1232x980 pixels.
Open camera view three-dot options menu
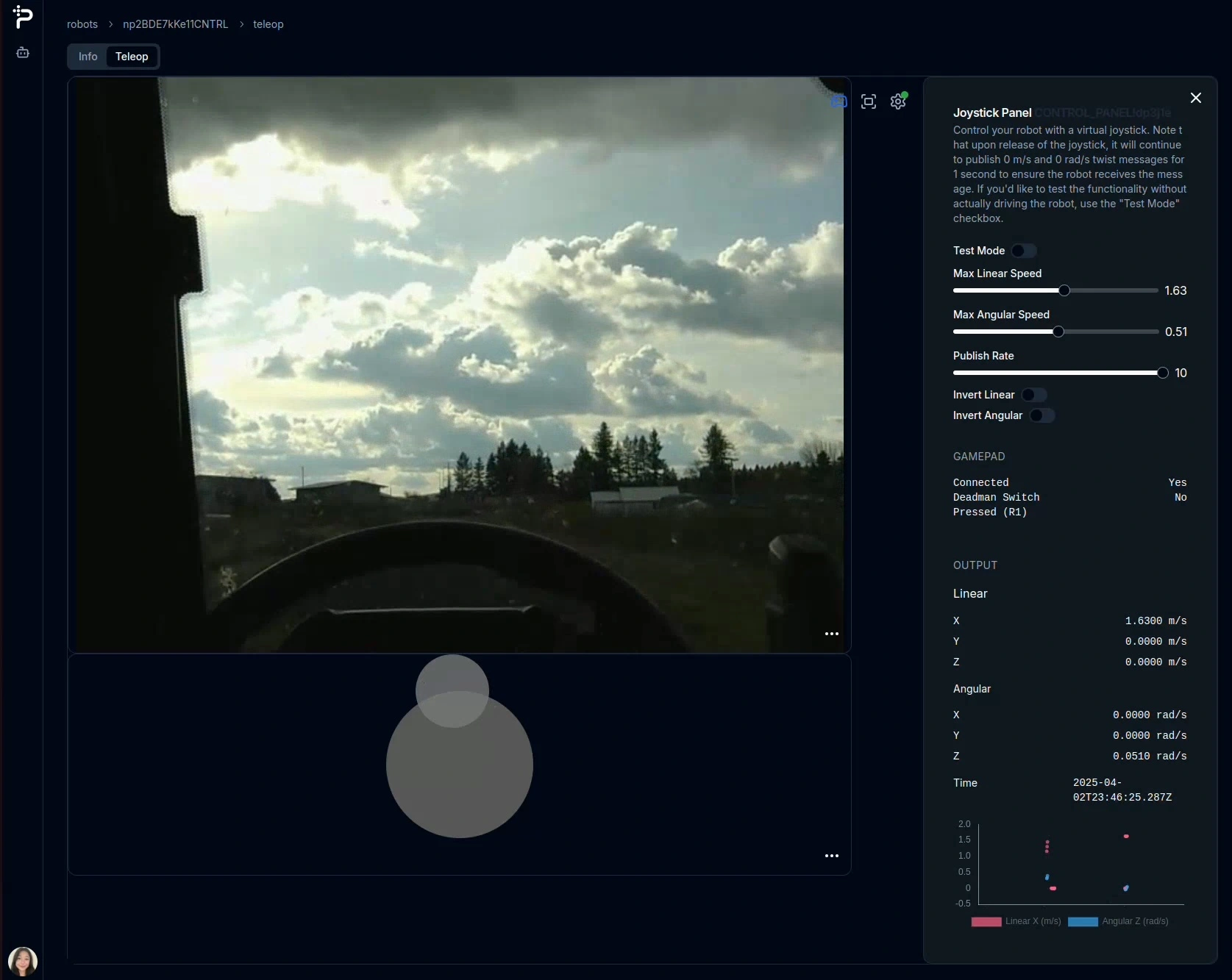point(832,634)
